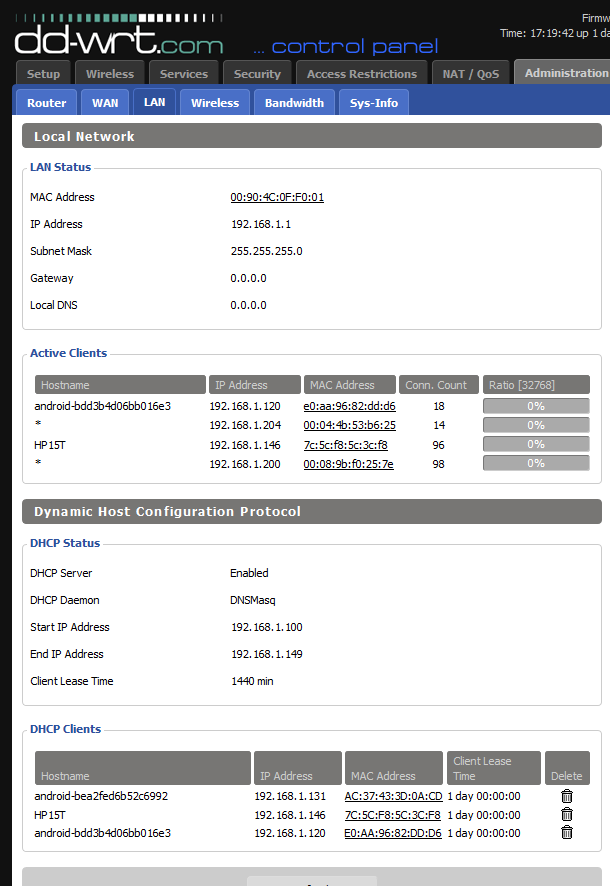Click active client IP 192.168.1.204
Viewport: 610px width, 886px height.
pyautogui.click(x=245, y=425)
